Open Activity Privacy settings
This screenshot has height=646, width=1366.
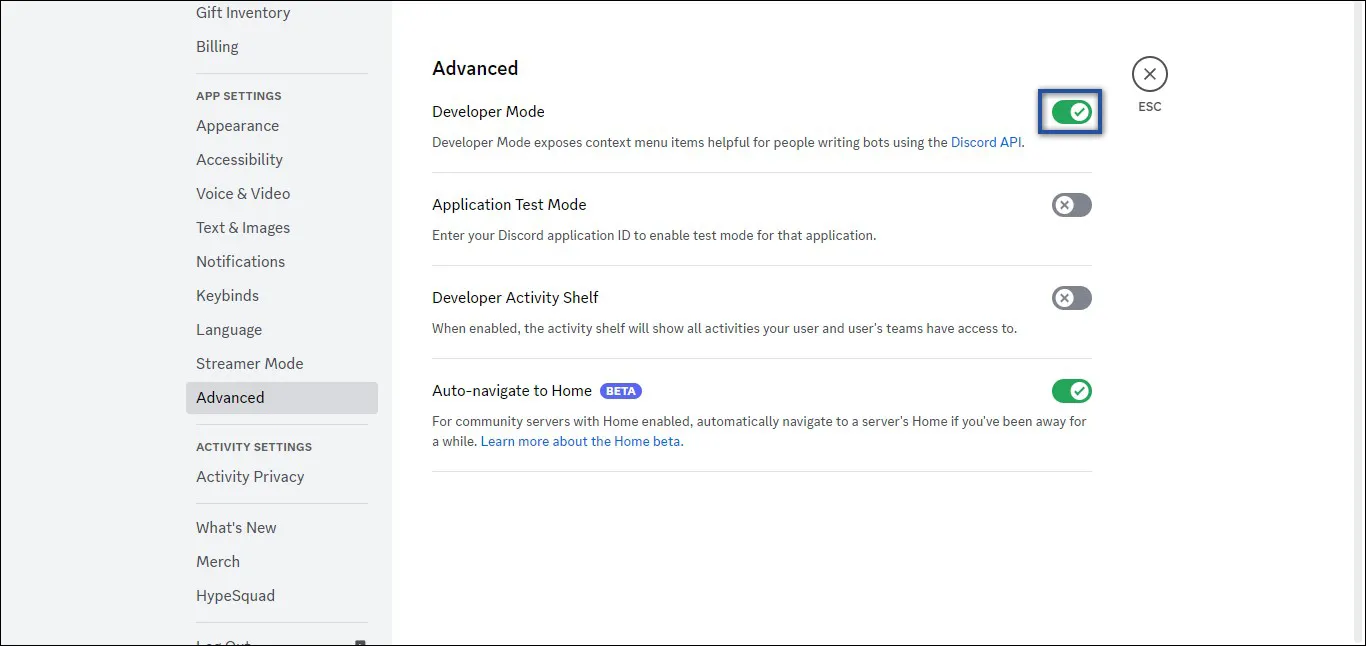pyautogui.click(x=250, y=476)
